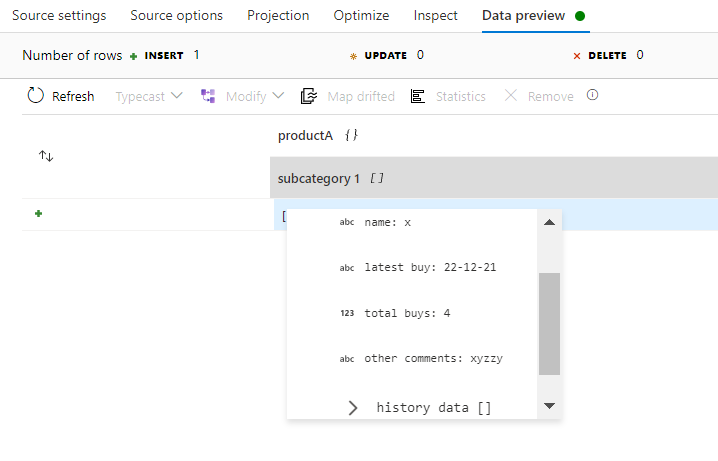The width and height of the screenshot is (718, 461).
Task: Switch to the Source options tab
Action: click(x=176, y=16)
